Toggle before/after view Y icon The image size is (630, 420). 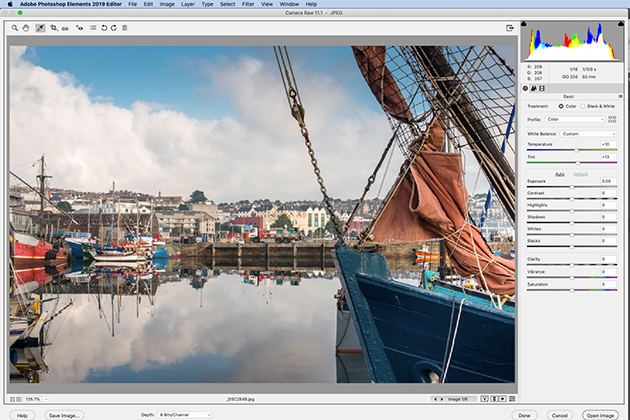click(485, 399)
